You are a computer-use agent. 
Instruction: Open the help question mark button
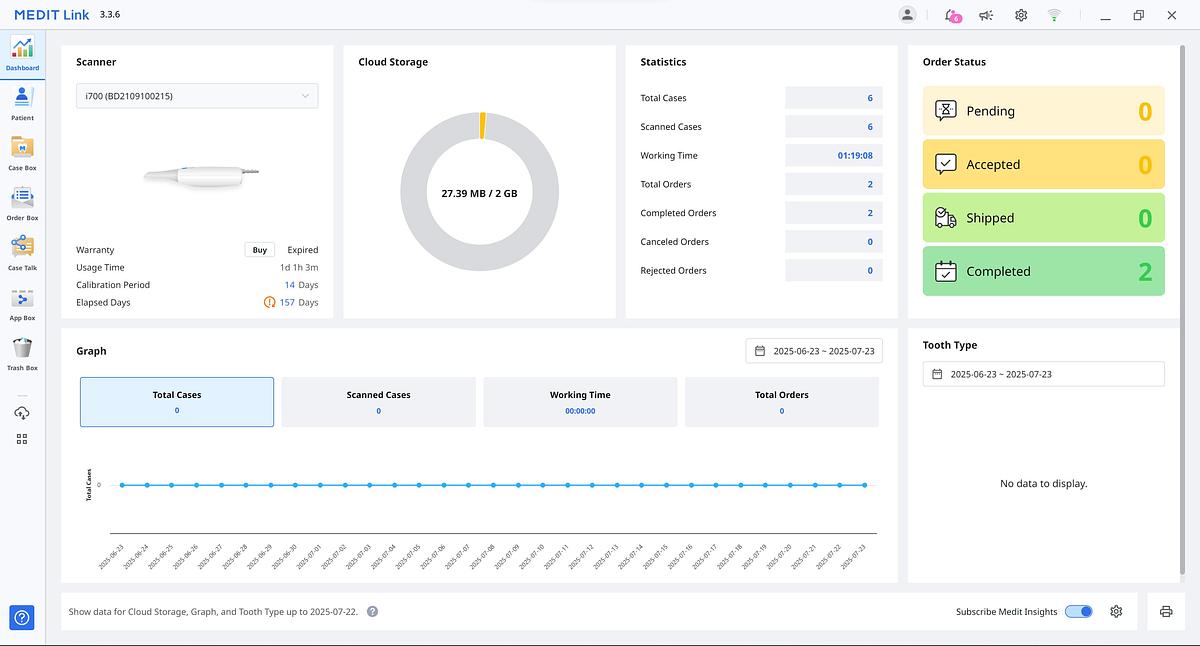[22, 618]
